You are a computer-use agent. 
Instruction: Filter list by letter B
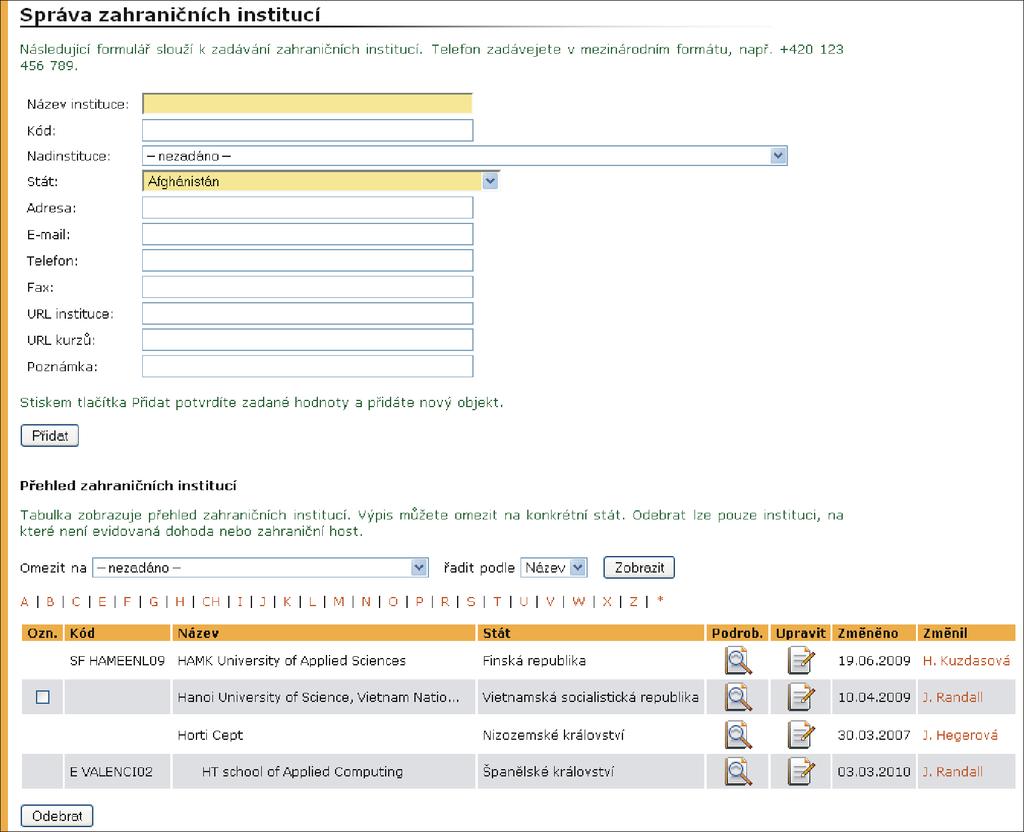(50, 601)
